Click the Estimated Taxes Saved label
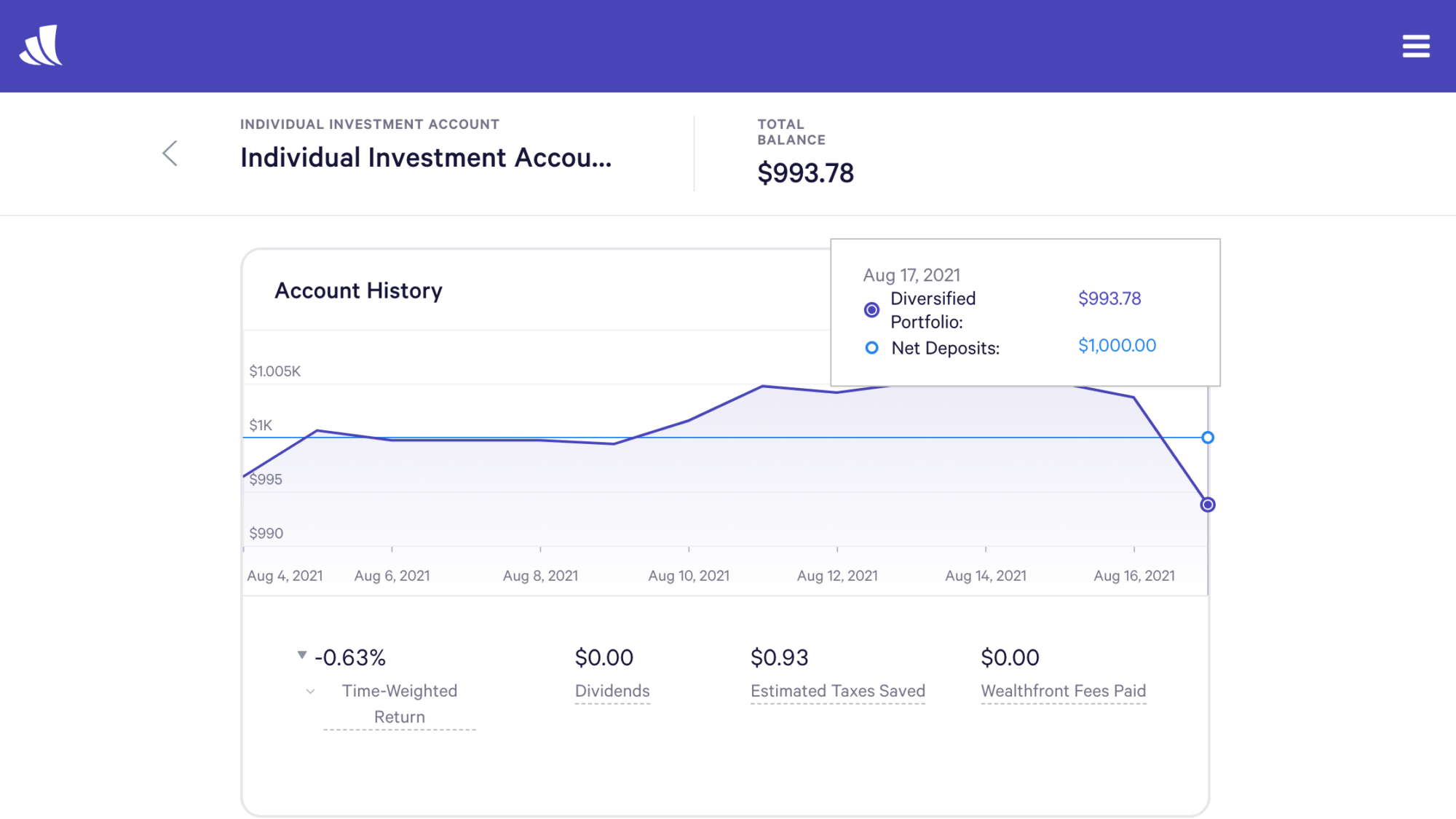The width and height of the screenshot is (1456, 819). (x=837, y=691)
